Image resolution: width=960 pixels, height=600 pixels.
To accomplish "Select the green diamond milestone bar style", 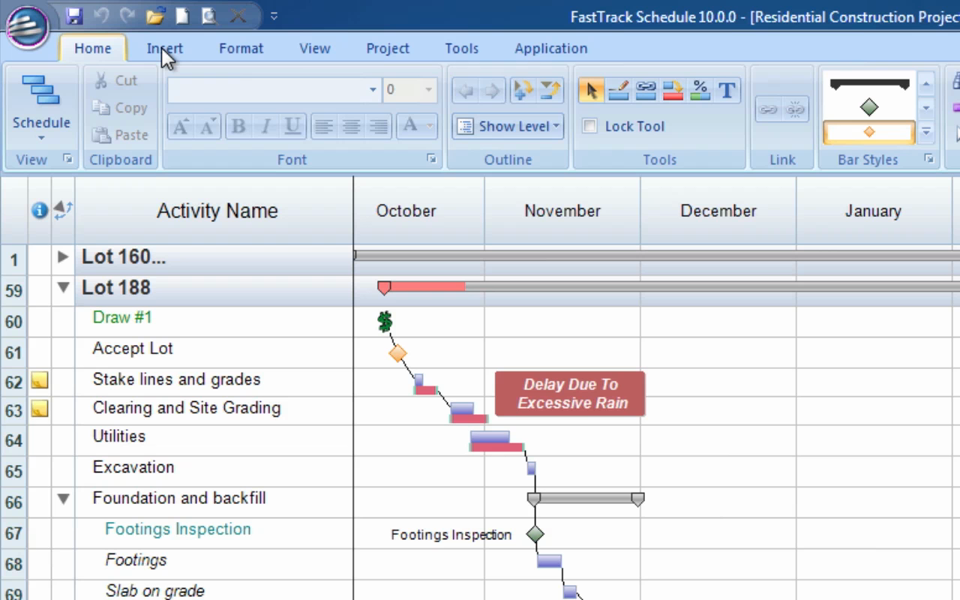I will tap(869, 107).
